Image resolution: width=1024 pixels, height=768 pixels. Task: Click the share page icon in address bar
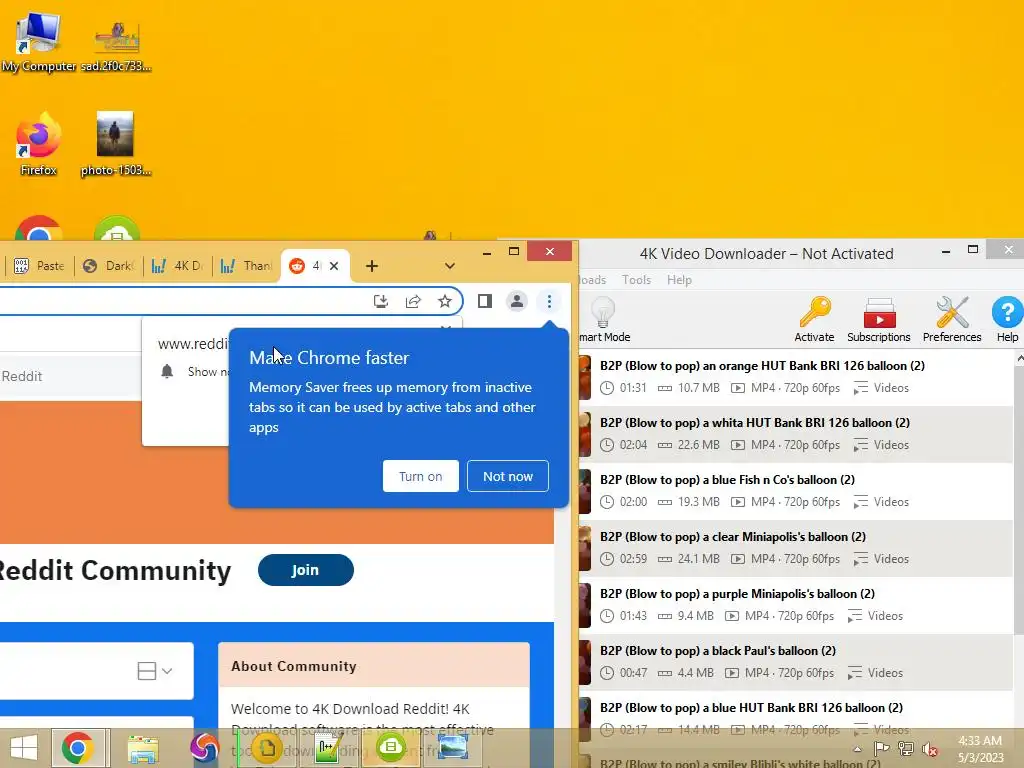click(413, 301)
